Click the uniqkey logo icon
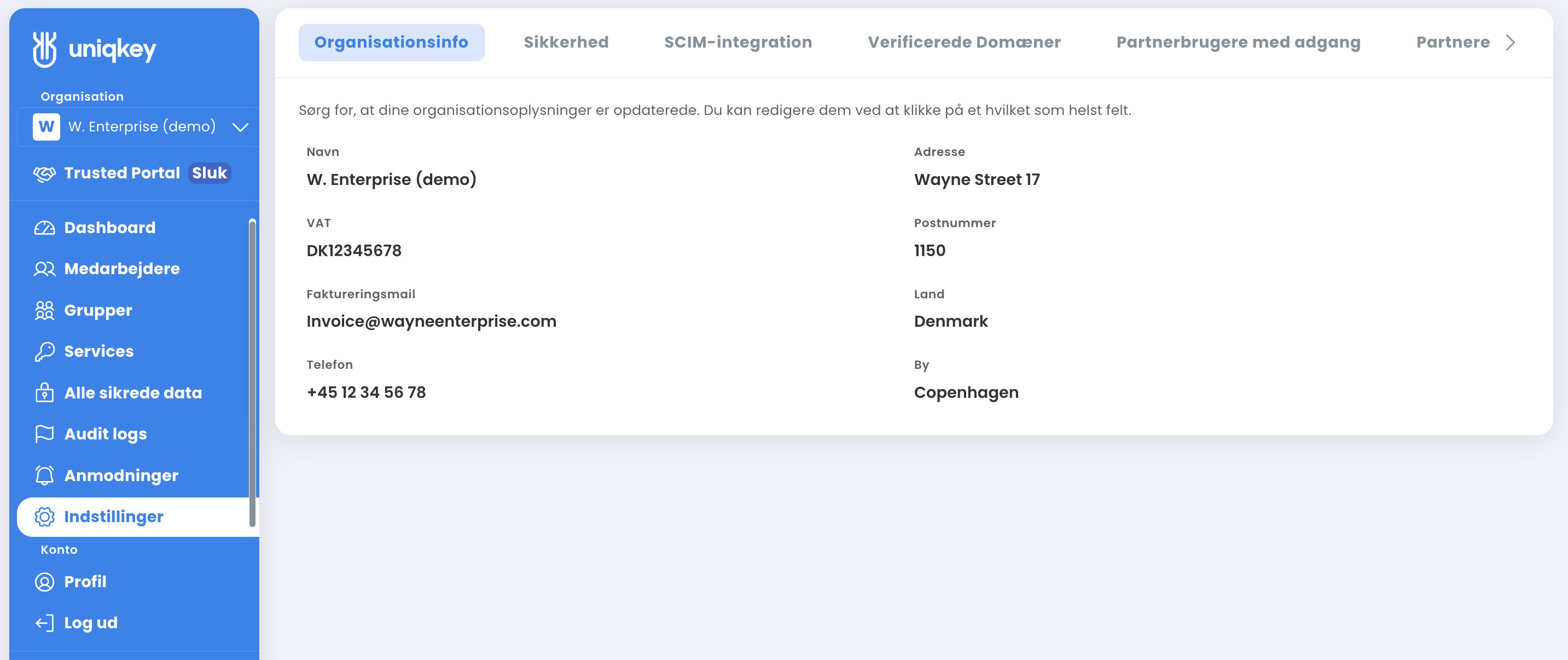The height and width of the screenshot is (660, 1568). point(44,49)
